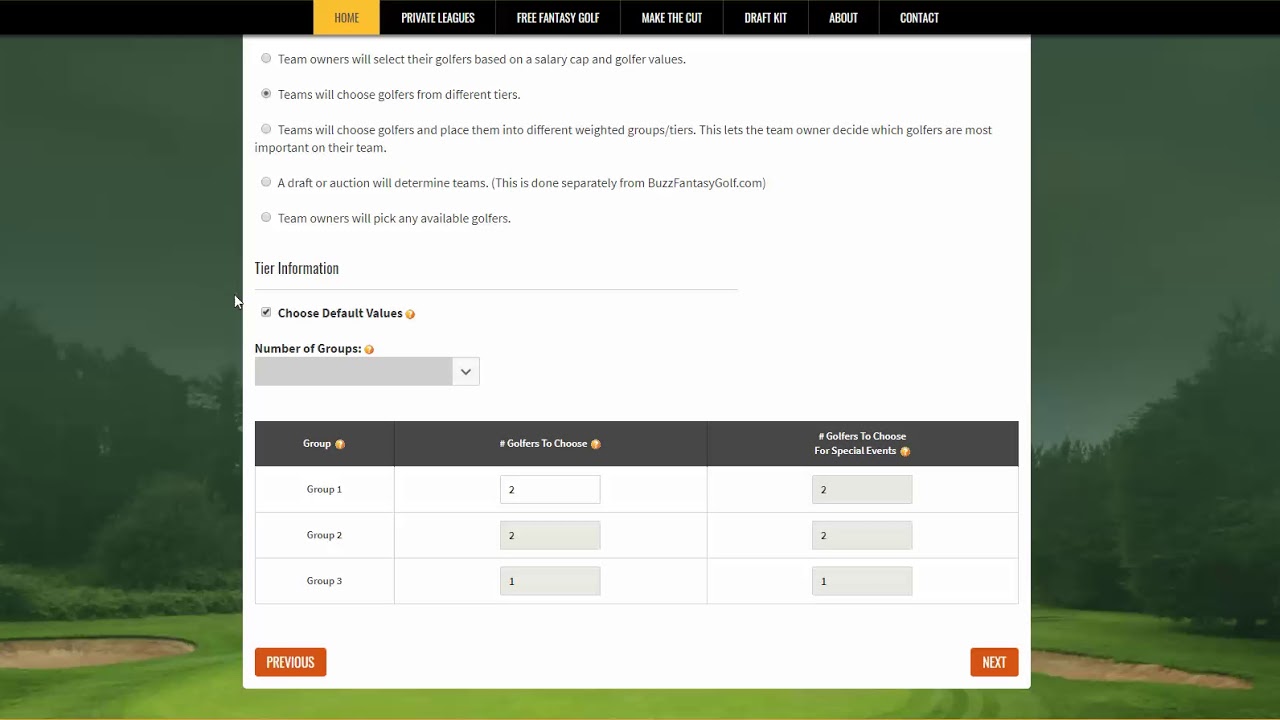Open Private Leagues menu item
Screen dimensions: 1280x720
tap(438, 18)
